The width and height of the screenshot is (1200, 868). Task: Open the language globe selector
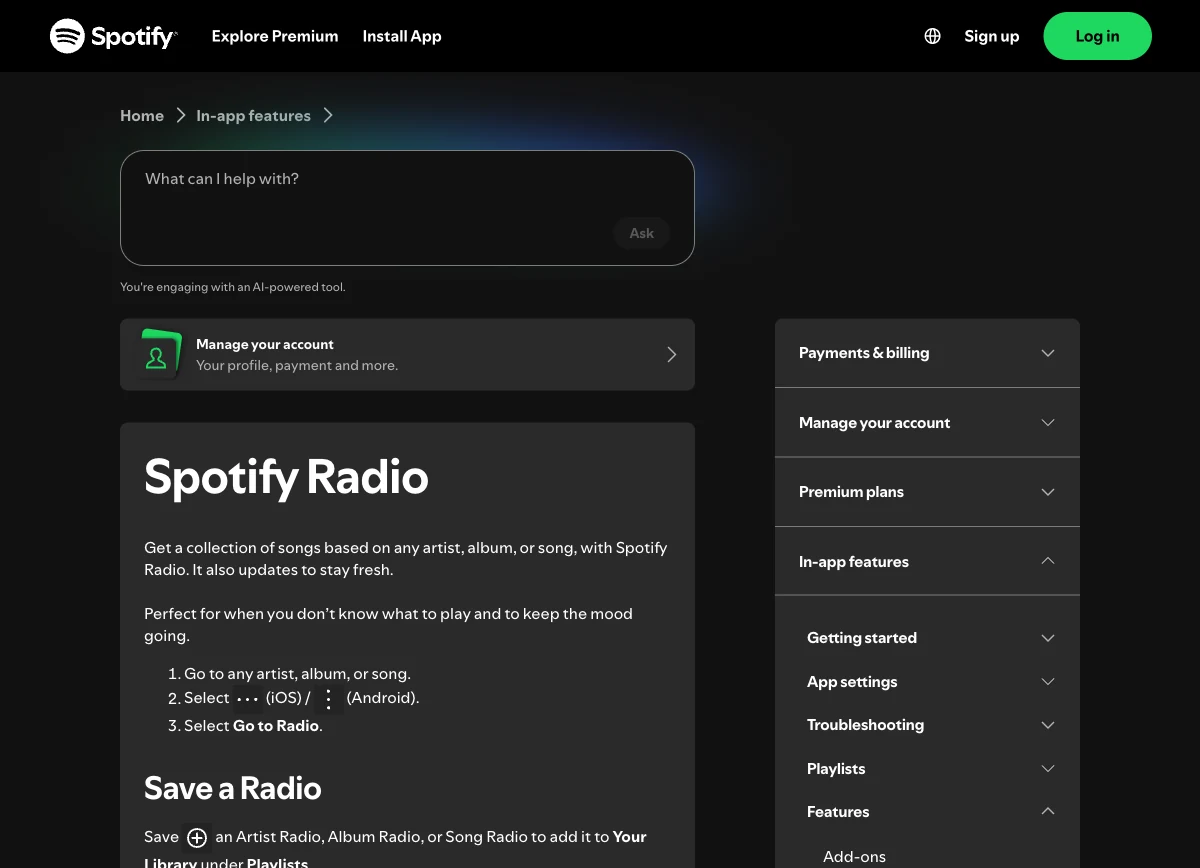click(932, 36)
